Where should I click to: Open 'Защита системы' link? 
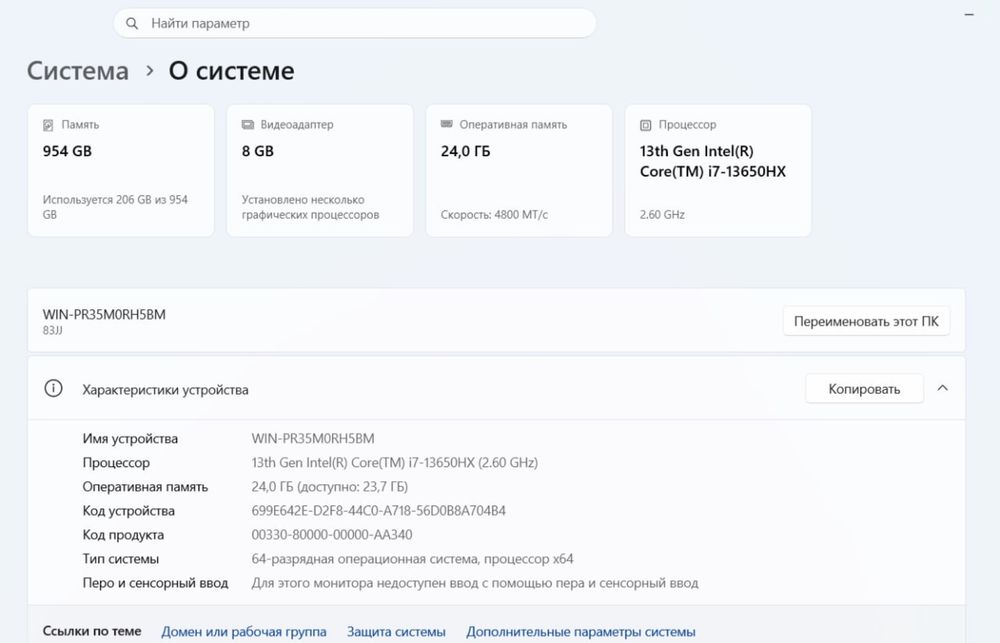396,632
